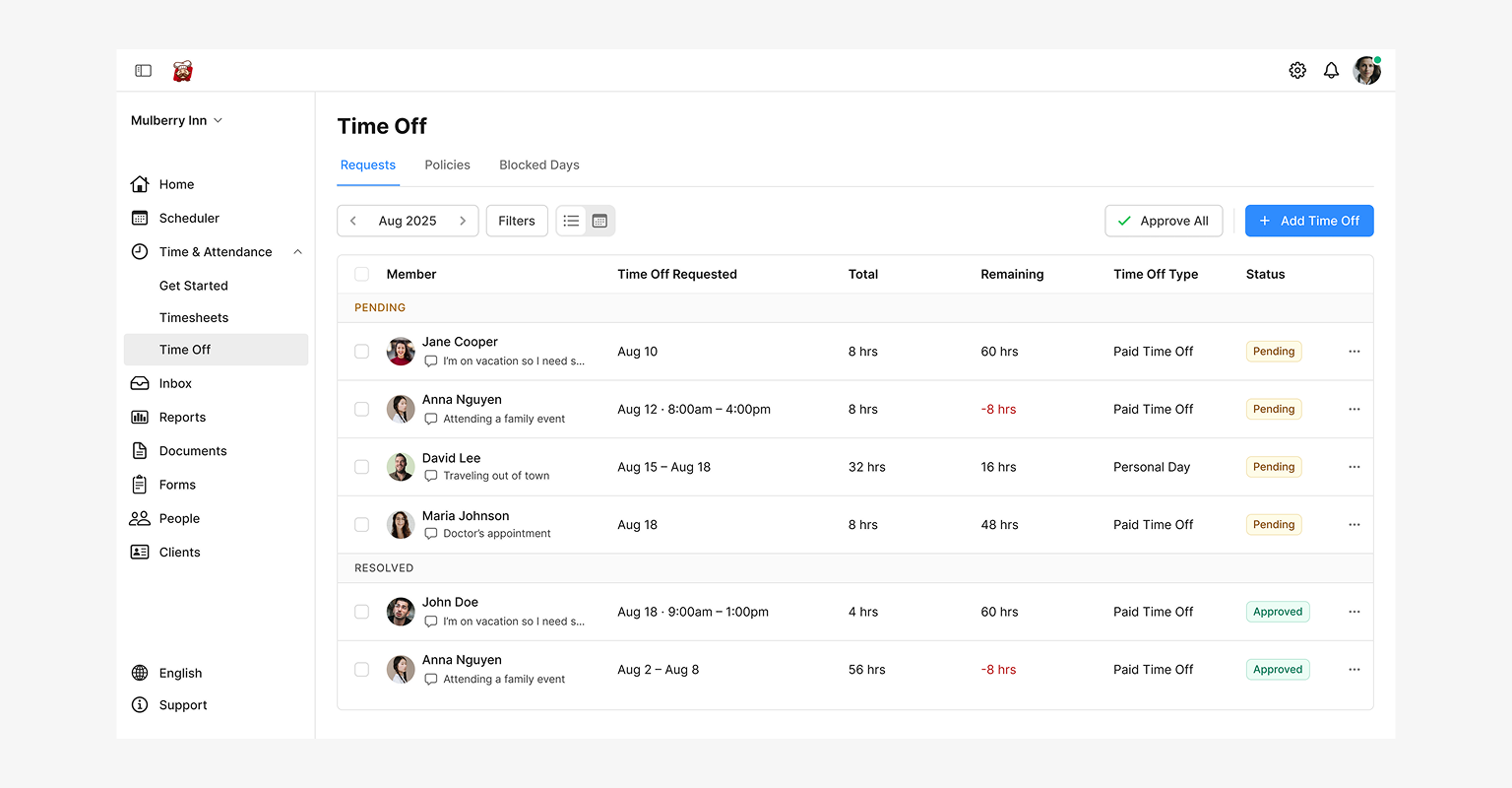Open more options for David Lee row
Screen dimensions: 1512x788
tap(1354, 467)
